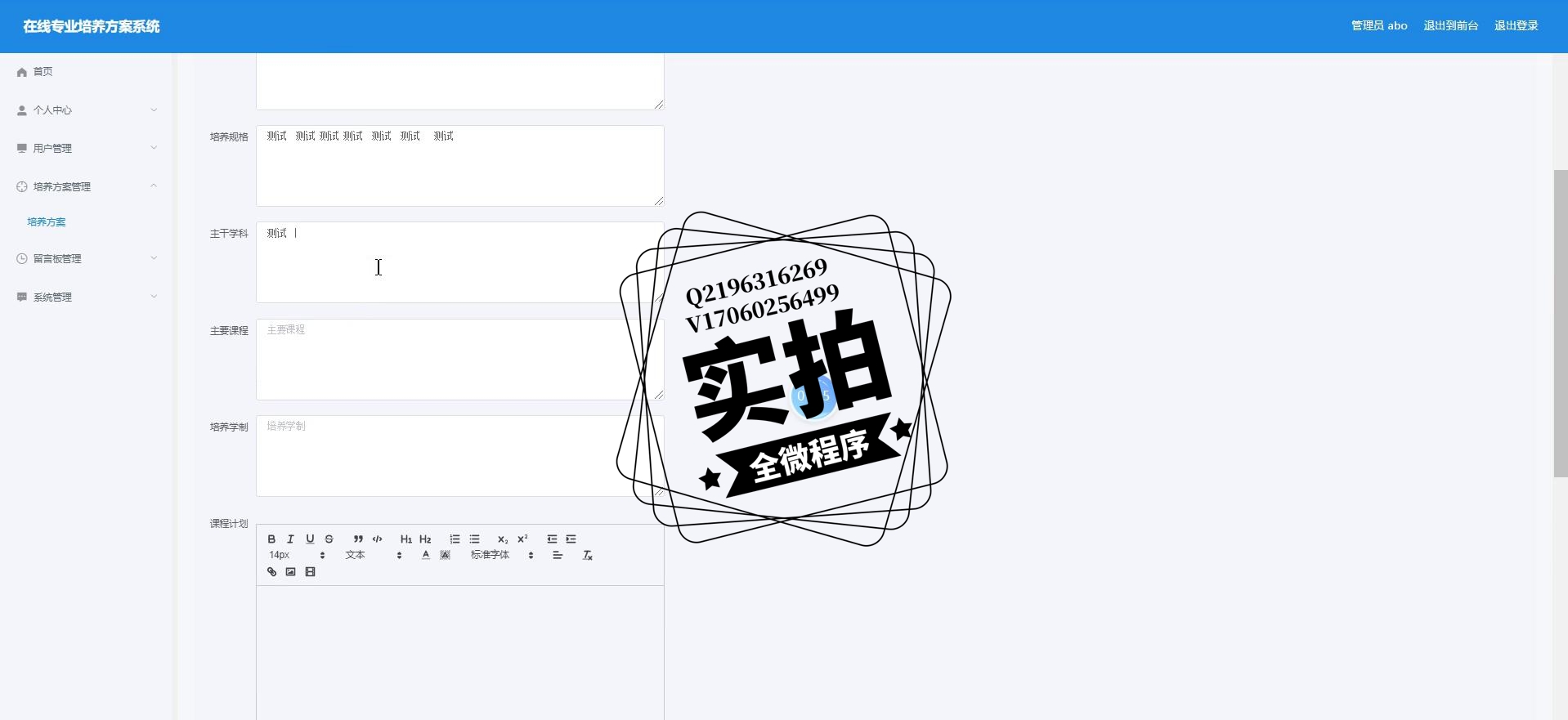Decrease indent in the editor

point(552,539)
